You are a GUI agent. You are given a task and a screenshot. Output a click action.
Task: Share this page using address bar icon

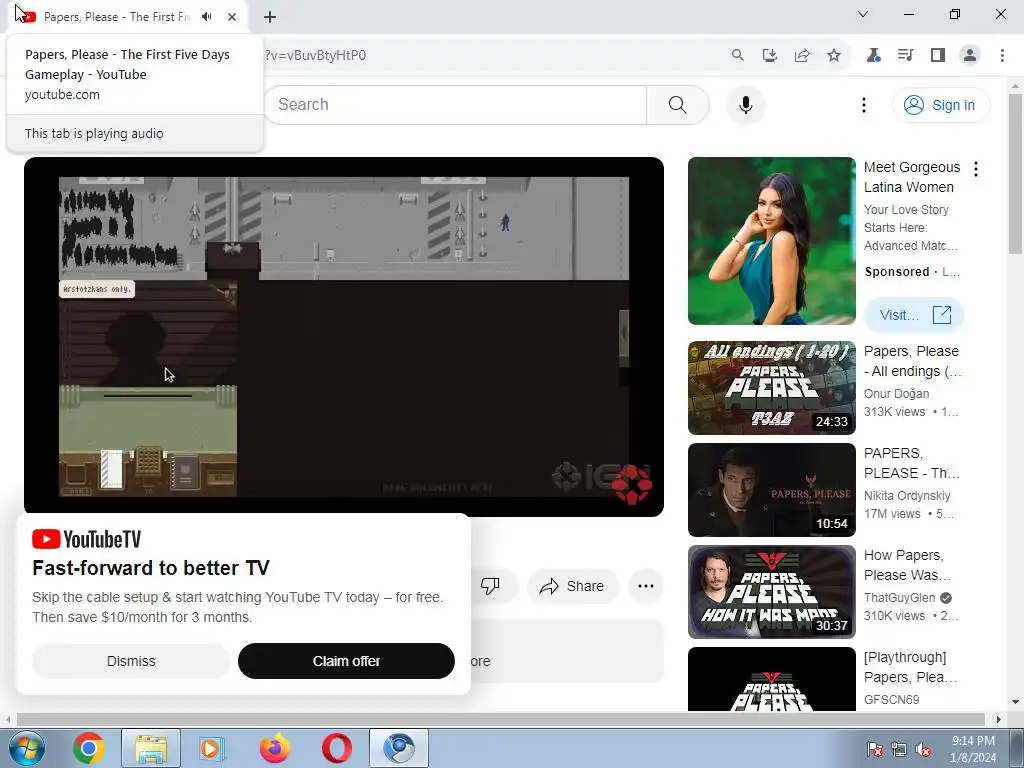802,56
